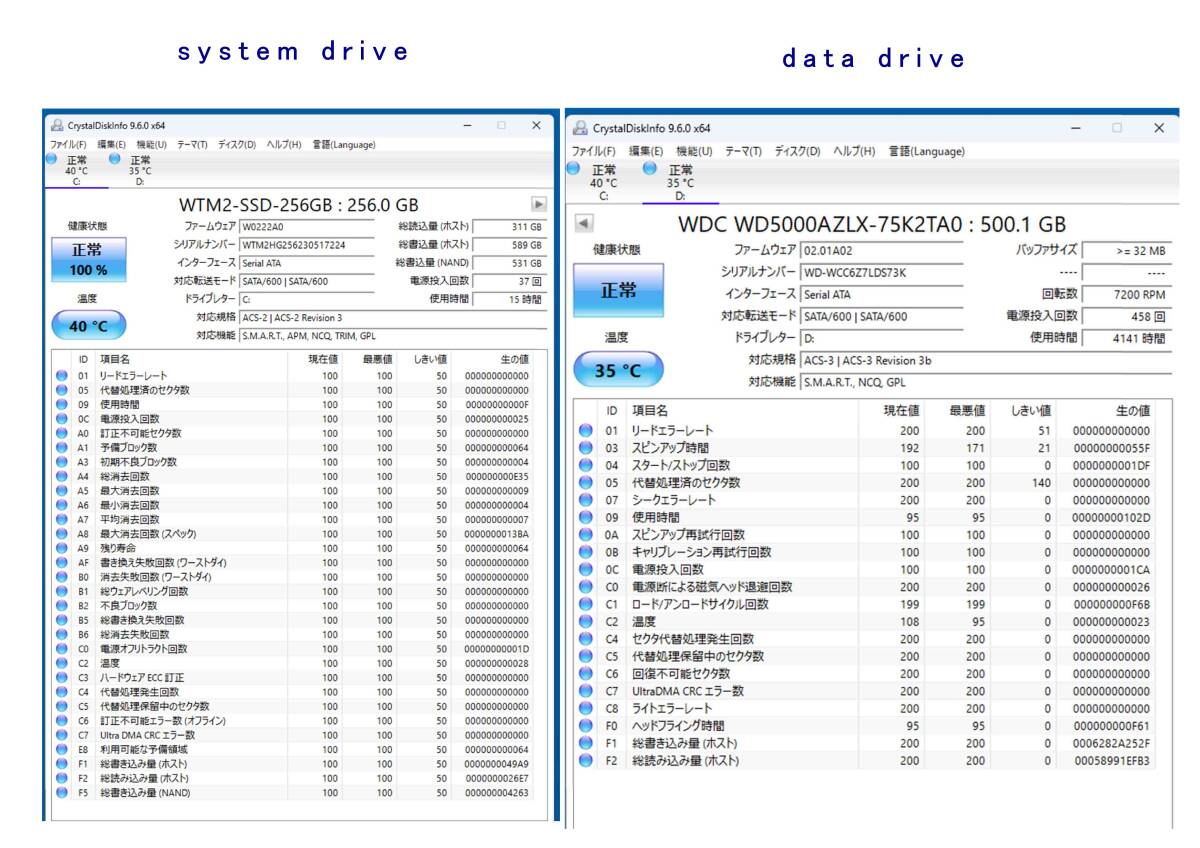The width and height of the screenshot is (1200, 848).
Task: Open 言語(Language) menu in system drive window
Action: pyautogui.click(x=344, y=145)
